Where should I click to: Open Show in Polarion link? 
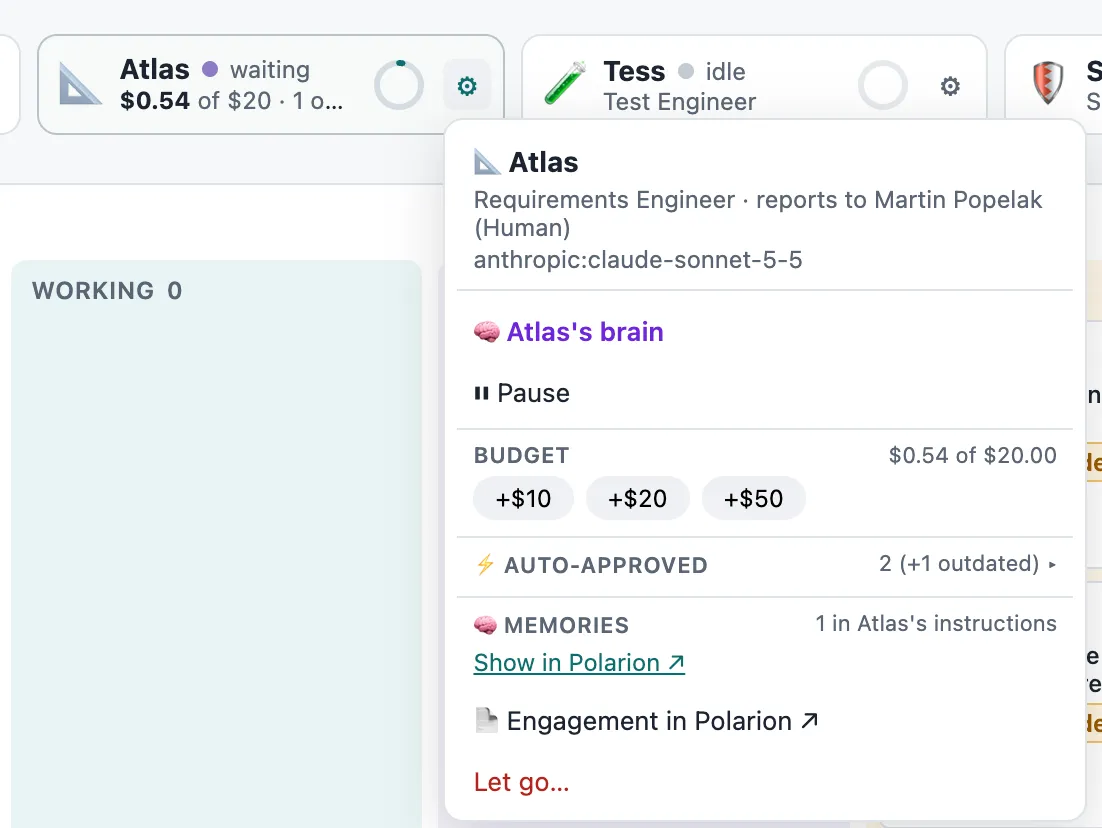[x=579, y=663]
